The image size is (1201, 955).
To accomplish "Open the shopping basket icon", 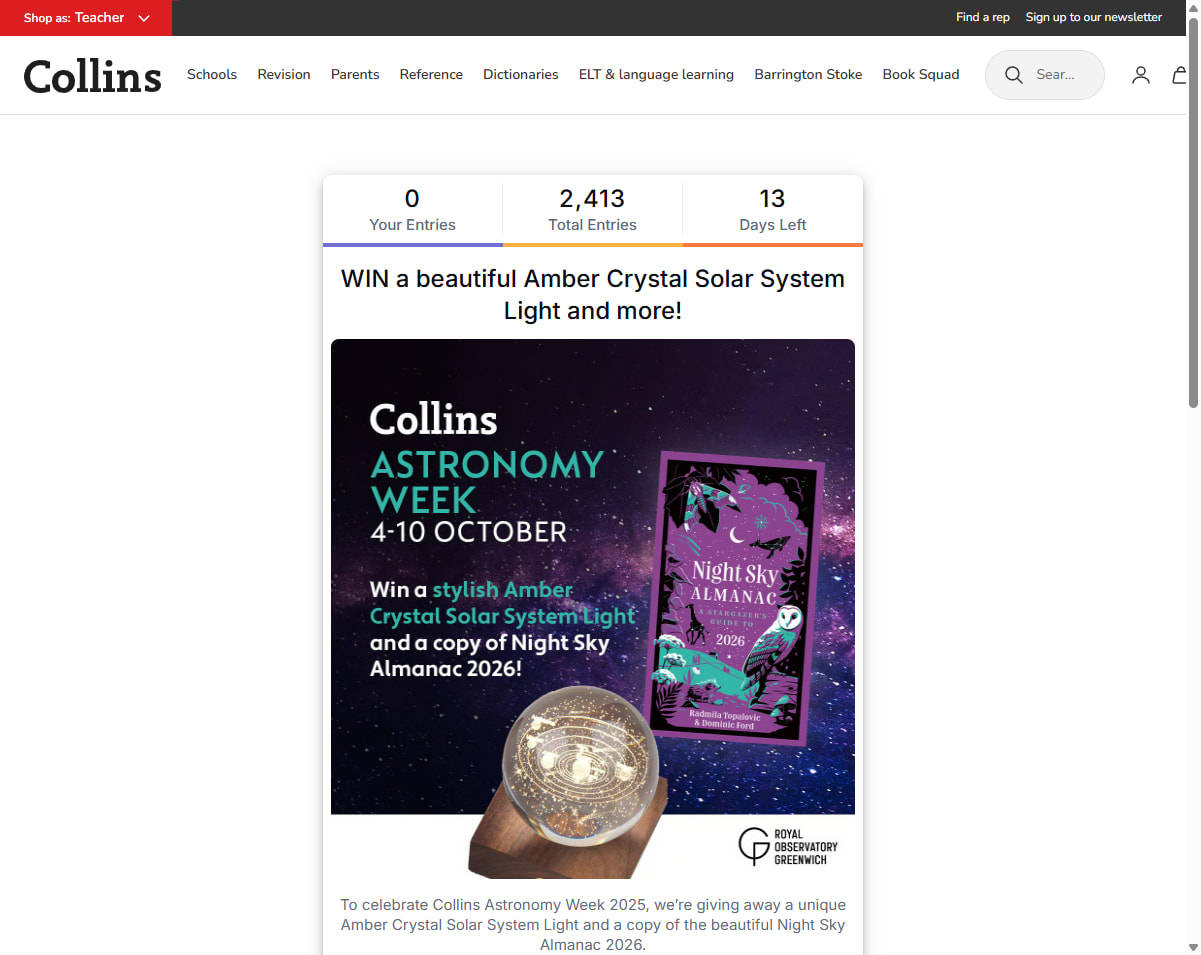I will (1180, 75).
